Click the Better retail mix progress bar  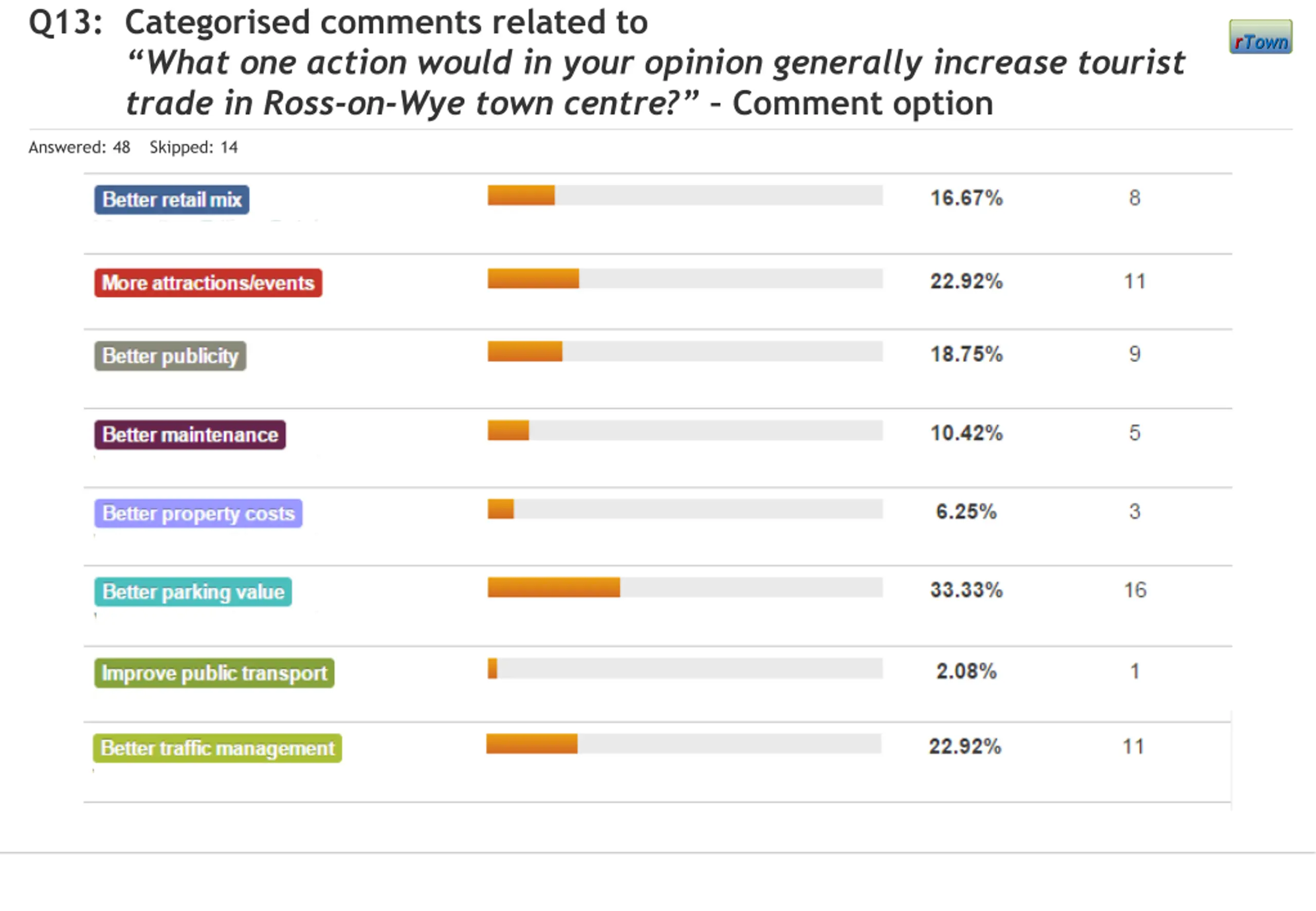685,195
